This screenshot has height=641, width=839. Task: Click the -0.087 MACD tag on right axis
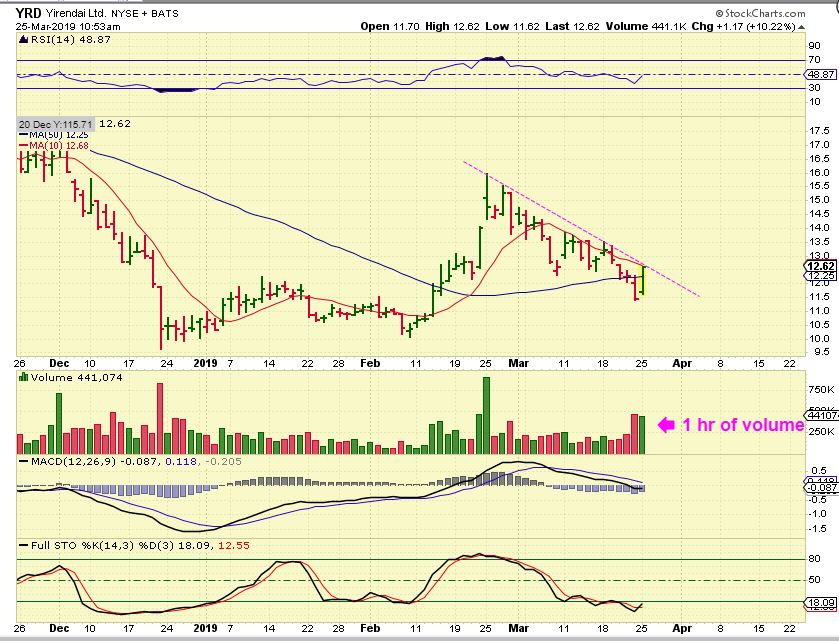pyautogui.click(x=820, y=487)
